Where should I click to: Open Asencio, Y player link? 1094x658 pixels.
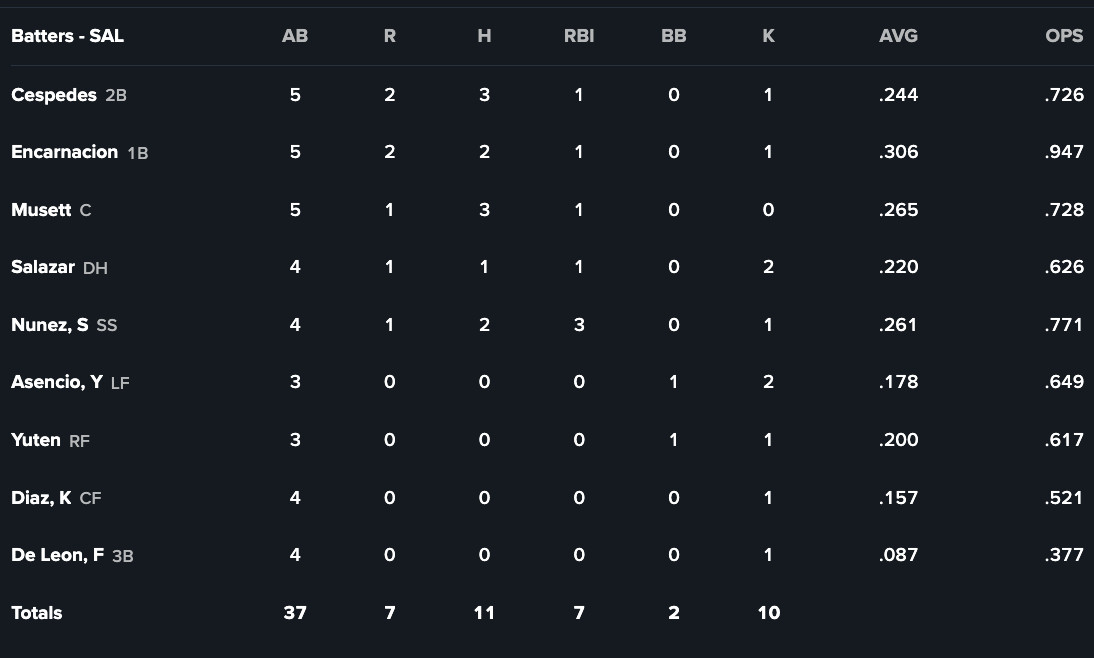click(56, 382)
